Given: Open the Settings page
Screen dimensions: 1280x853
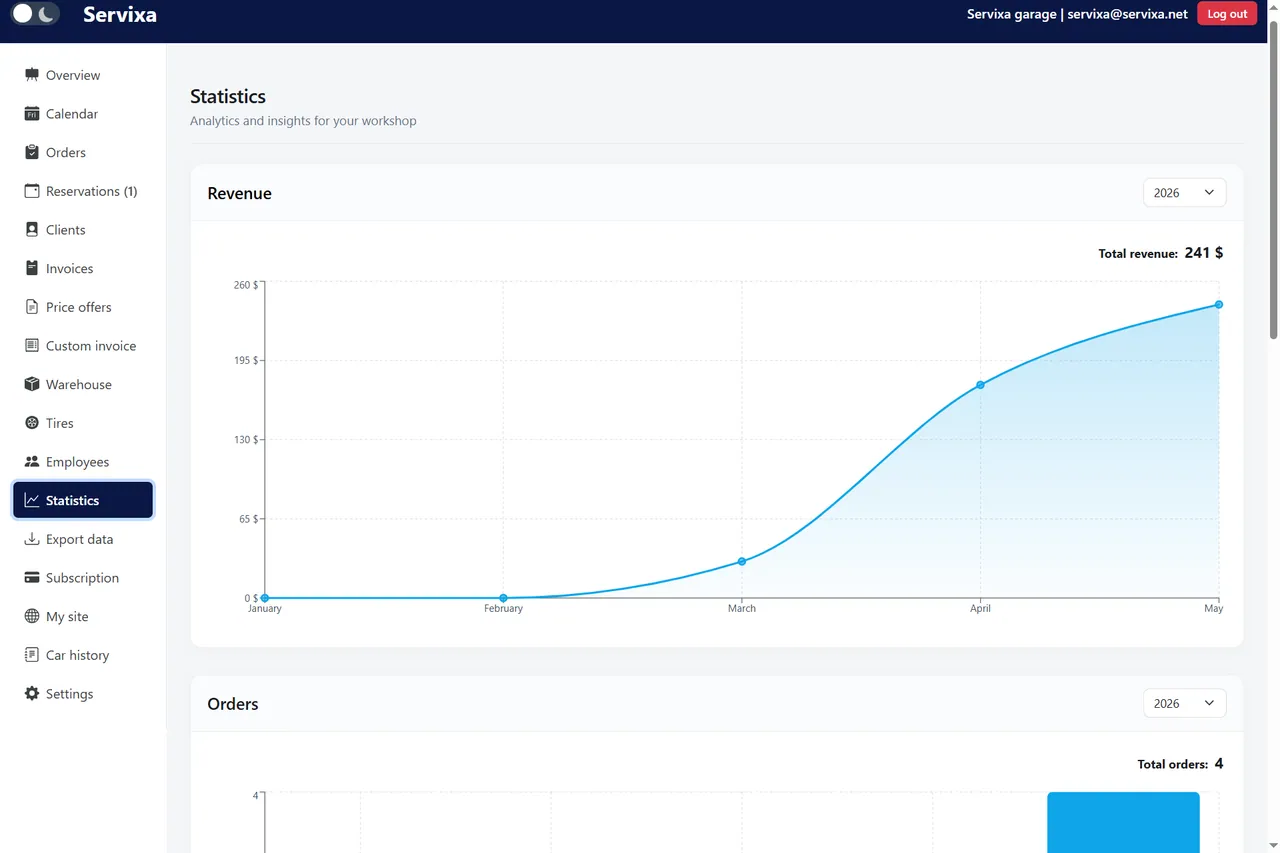Looking at the screenshot, I should coord(83,694).
